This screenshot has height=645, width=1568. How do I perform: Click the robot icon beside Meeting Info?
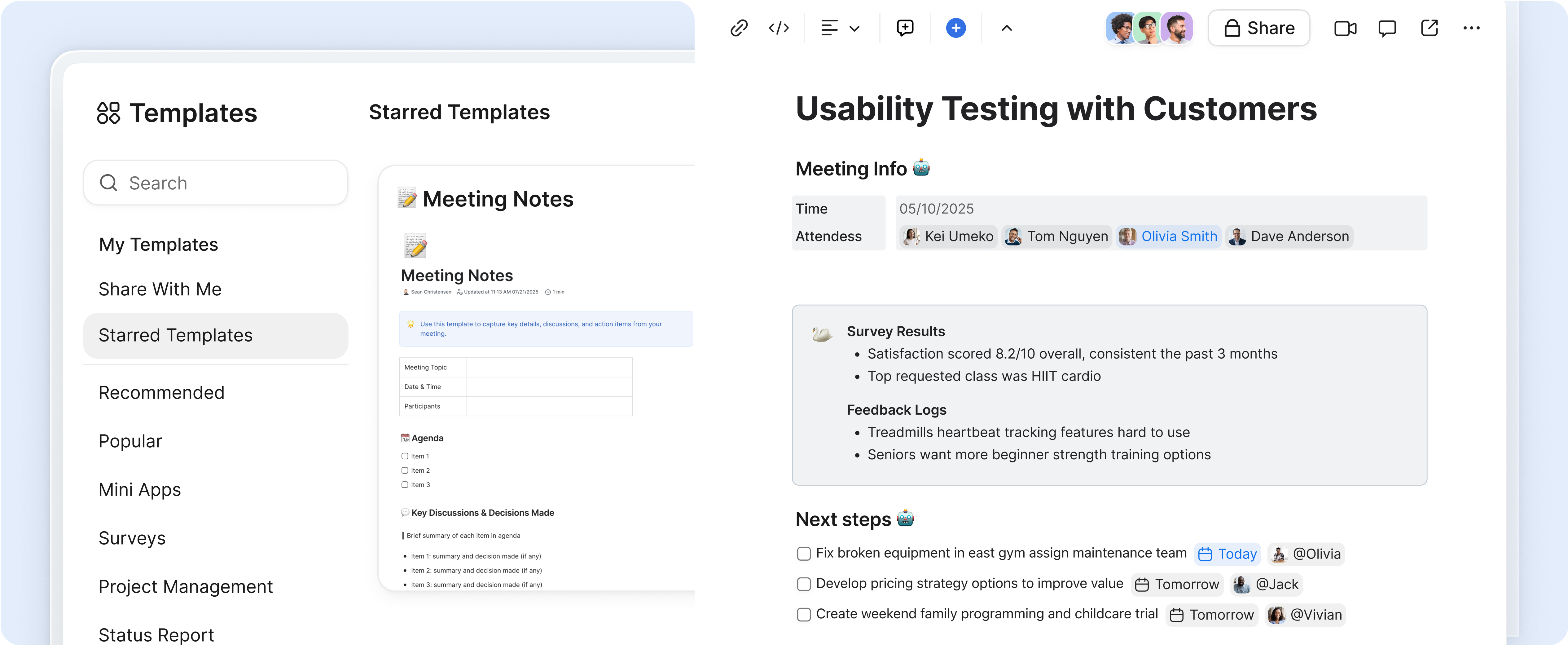(921, 167)
